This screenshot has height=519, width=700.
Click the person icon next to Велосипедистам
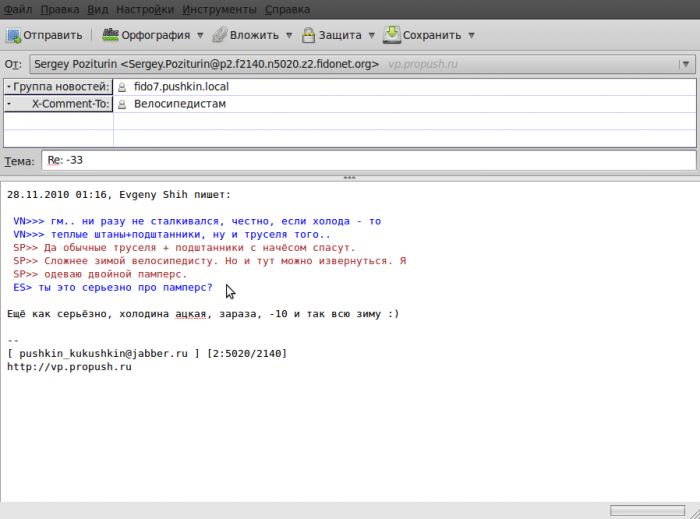pyautogui.click(x=122, y=104)
